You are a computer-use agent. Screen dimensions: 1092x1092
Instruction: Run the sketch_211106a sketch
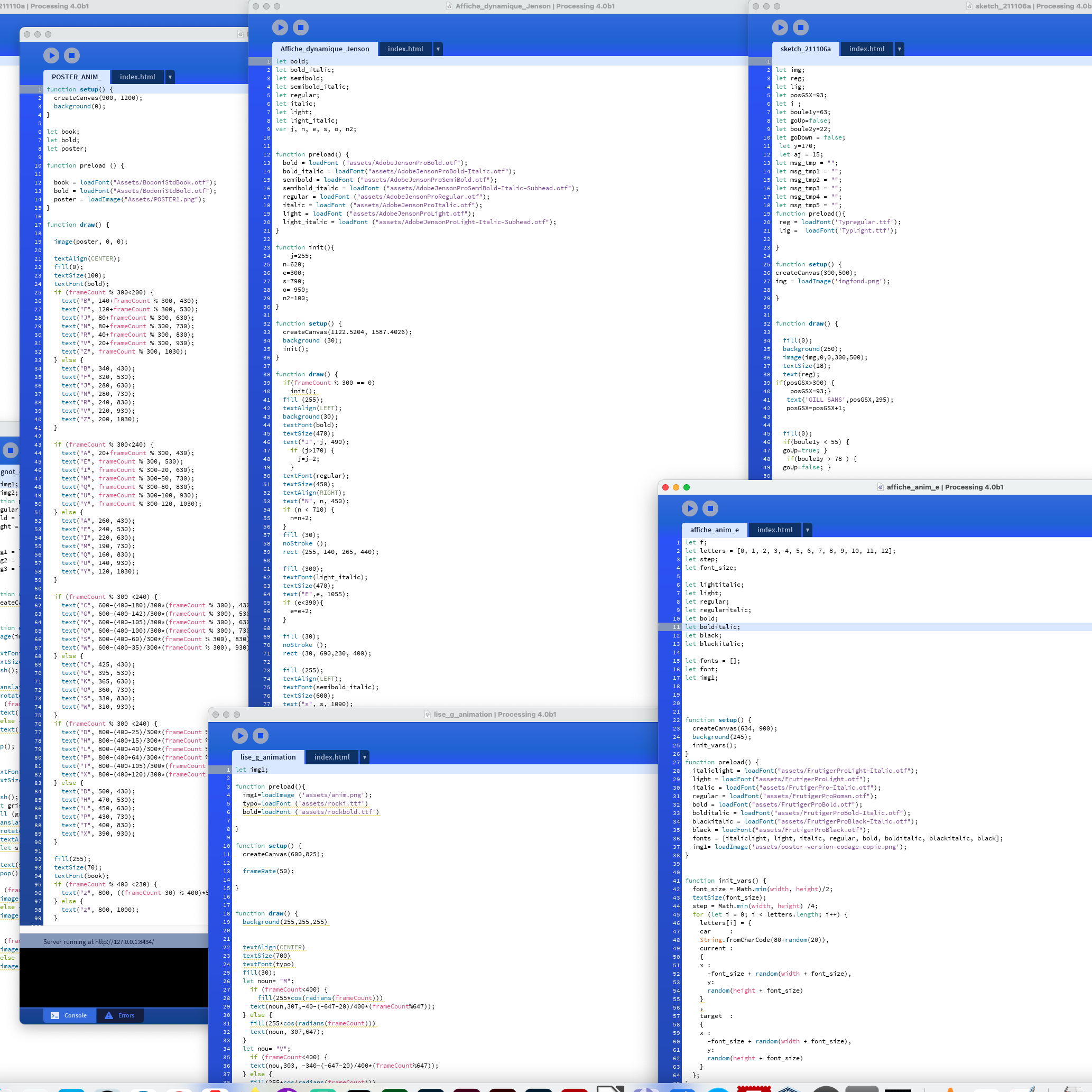(x=780, y=27)
